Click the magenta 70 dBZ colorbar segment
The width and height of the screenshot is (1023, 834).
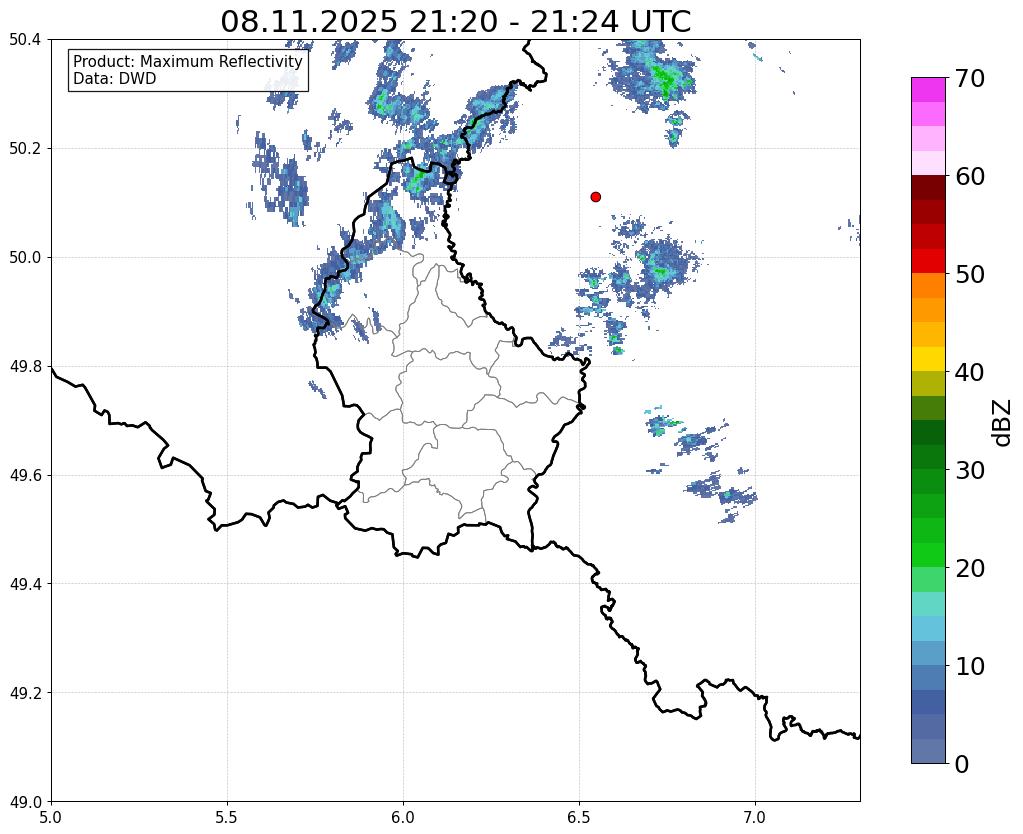click(928, 89)
